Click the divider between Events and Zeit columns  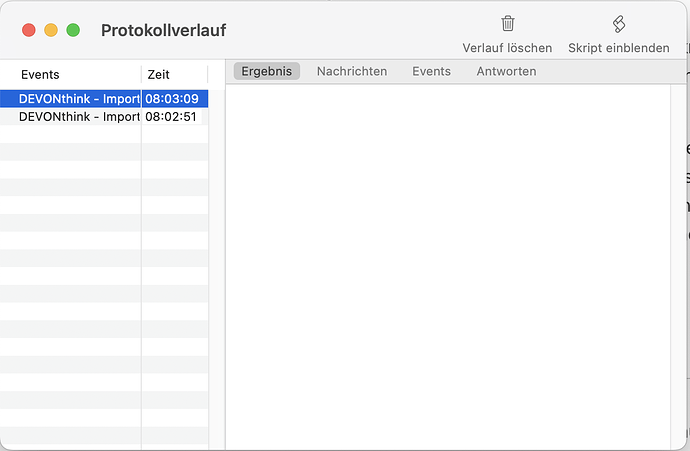point(141,75)
